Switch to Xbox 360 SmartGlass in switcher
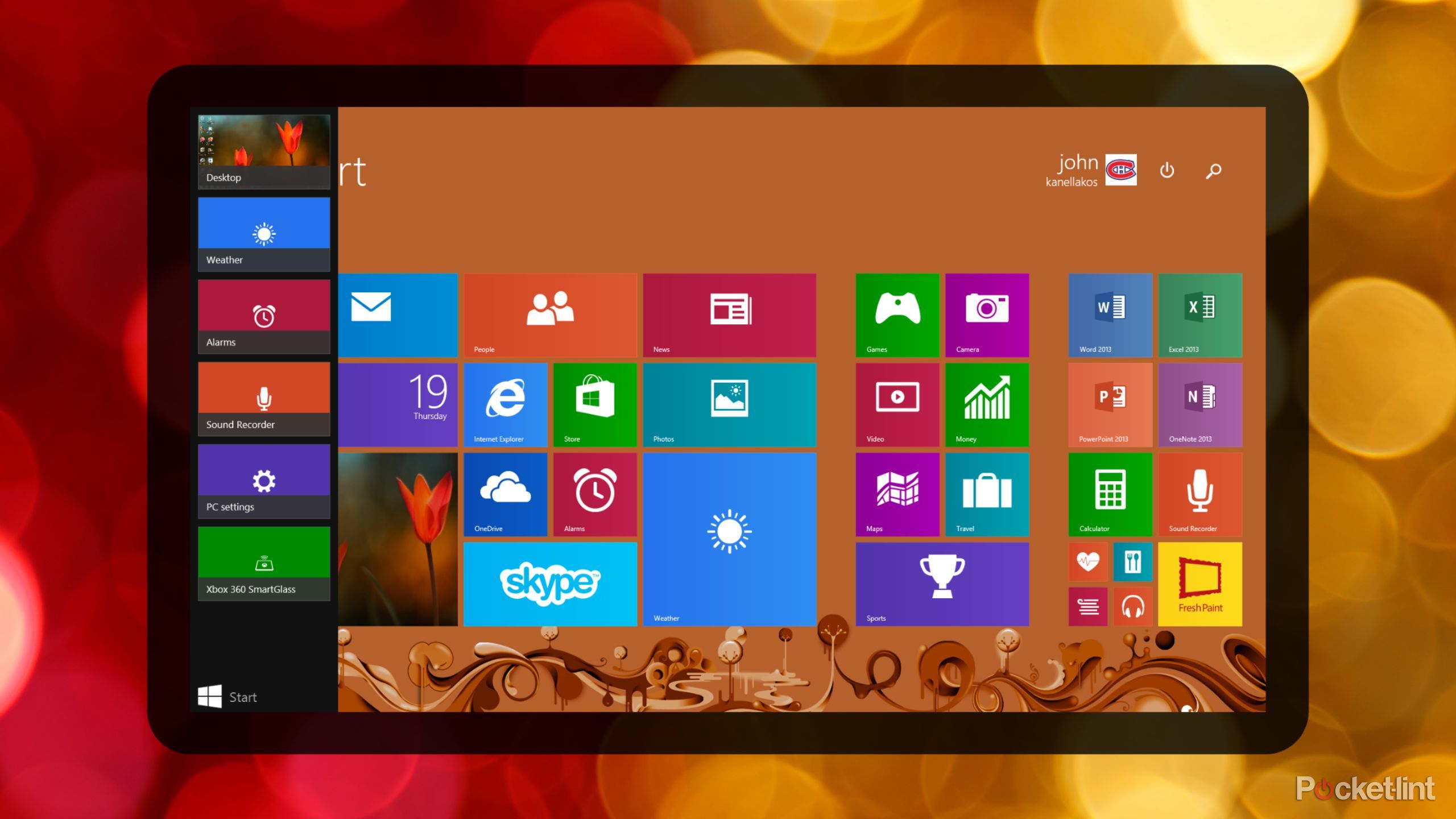The width and height of the screenshot is (1456, 819). pyautogui.click(x=264, y=564)
